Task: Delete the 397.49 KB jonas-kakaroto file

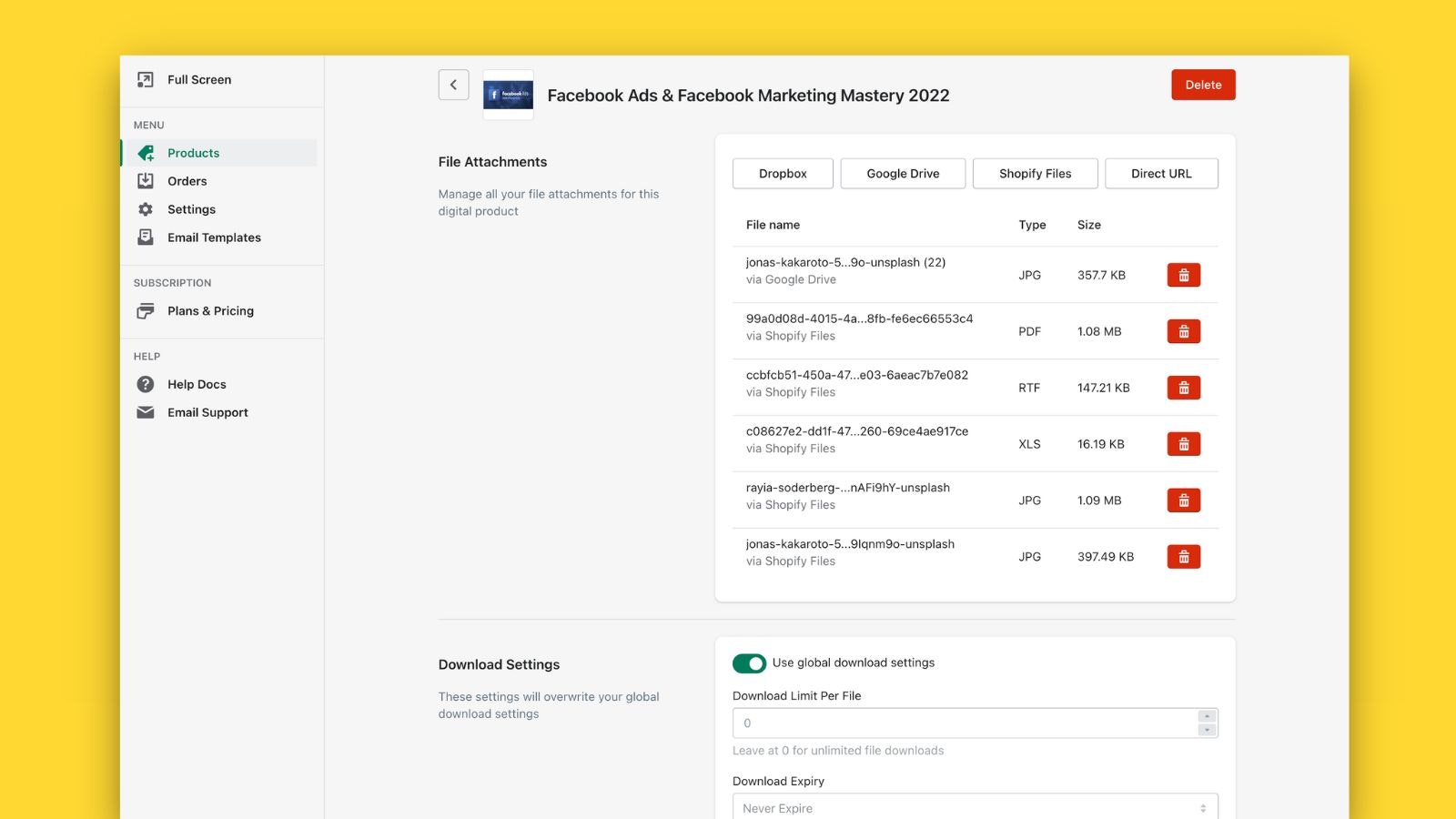Action: pos(1183,557)
